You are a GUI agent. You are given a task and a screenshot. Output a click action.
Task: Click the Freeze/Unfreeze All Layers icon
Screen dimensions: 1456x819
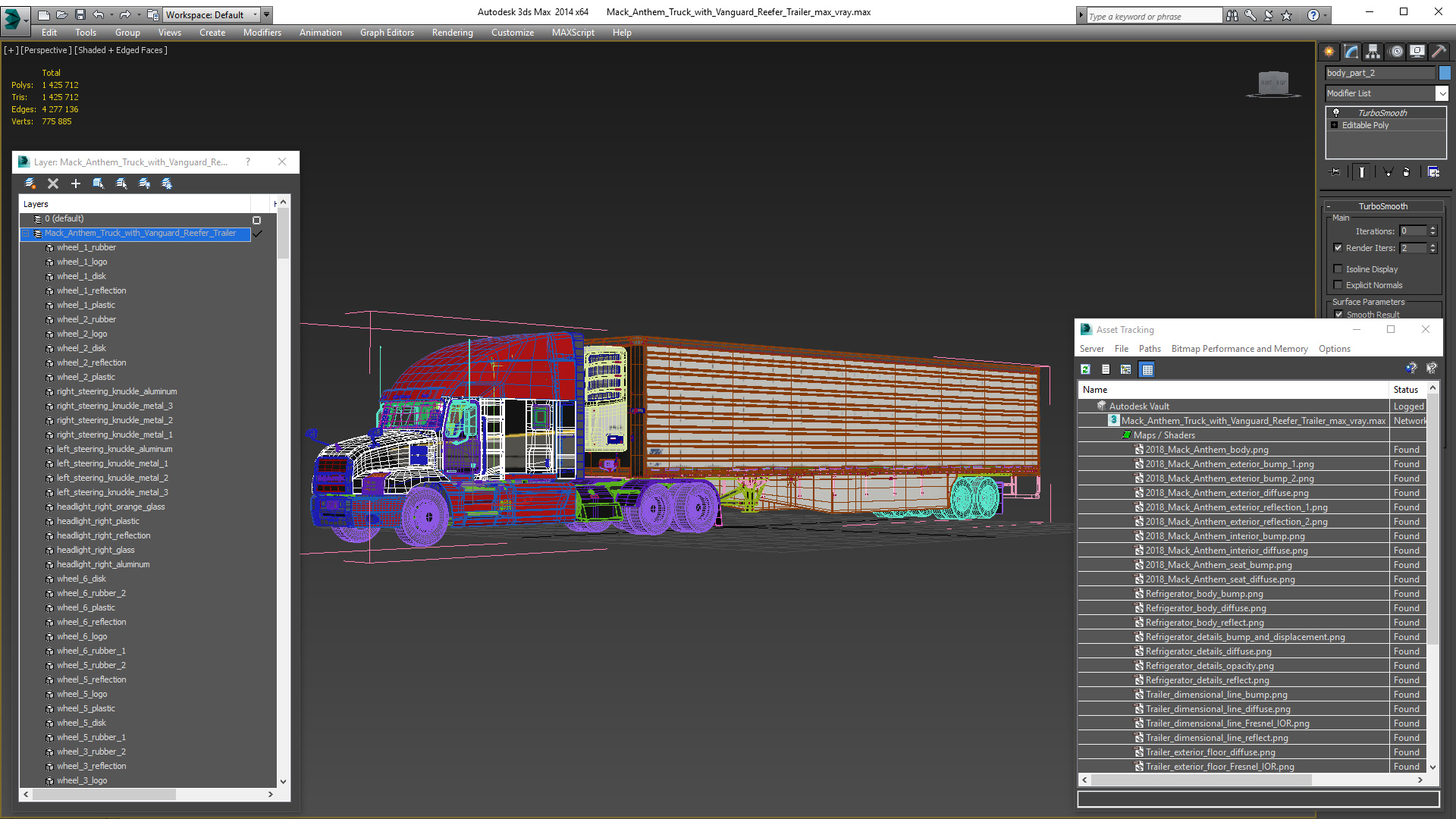click(167, 184)
